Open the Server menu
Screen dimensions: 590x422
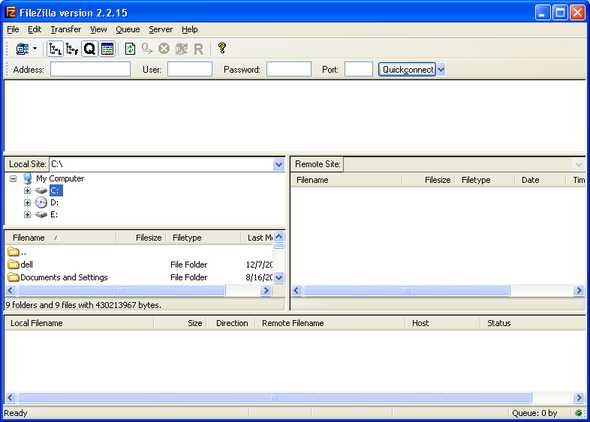point(160,29)
